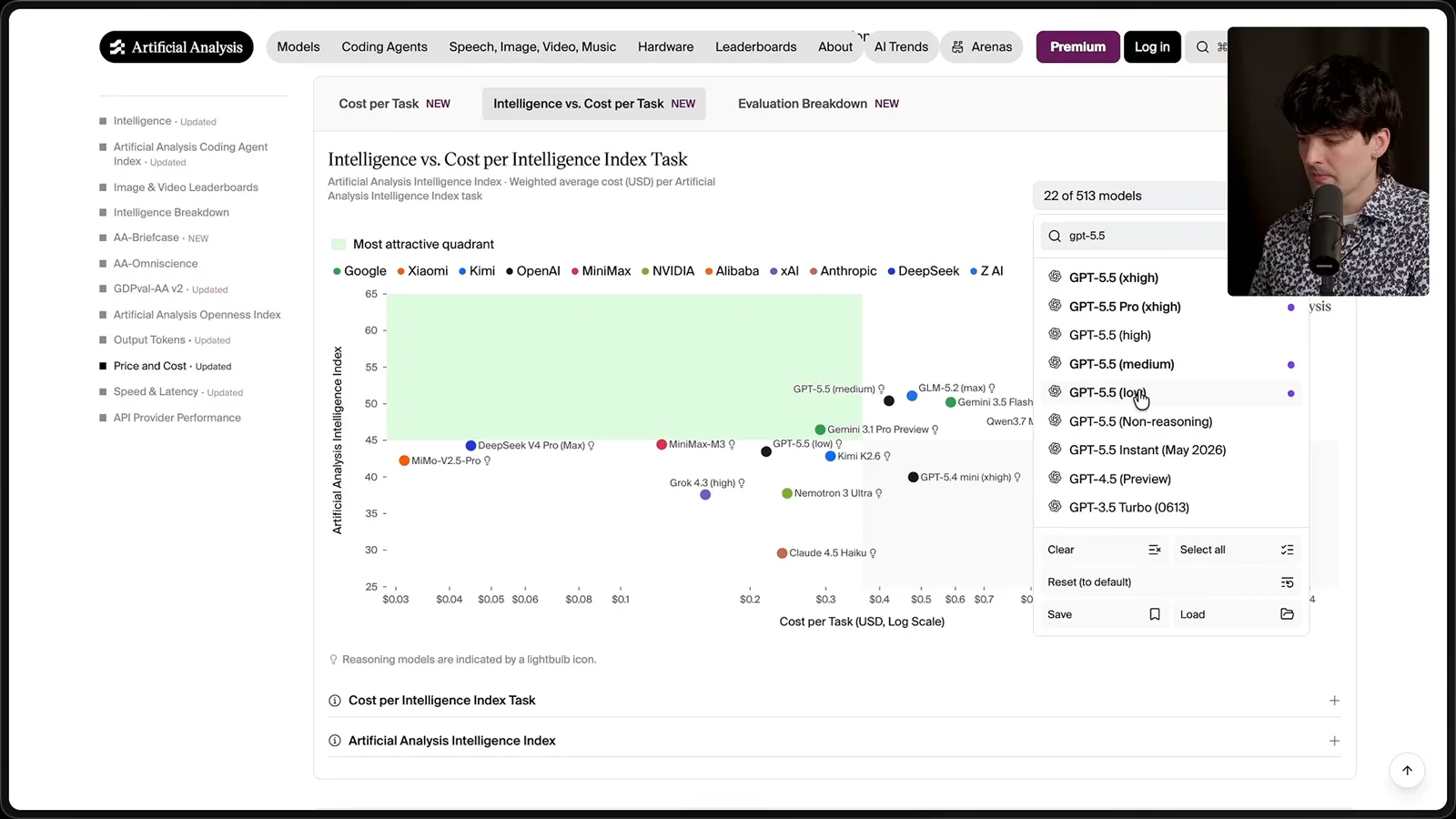
Task: Select GPT-3.5 Turbo (0613) in list
Action: tap(1171, 507)
